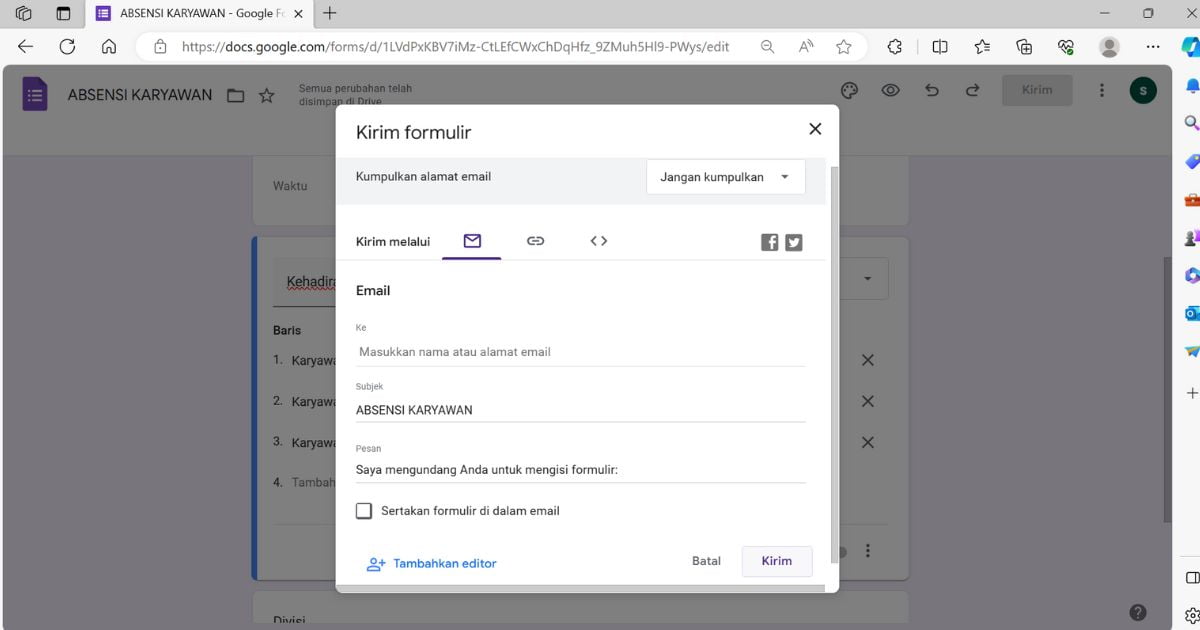The width and height of the screenshot is (1200, 630).
Task: Open the Forms more options menu
Action: click(1102, 90)
